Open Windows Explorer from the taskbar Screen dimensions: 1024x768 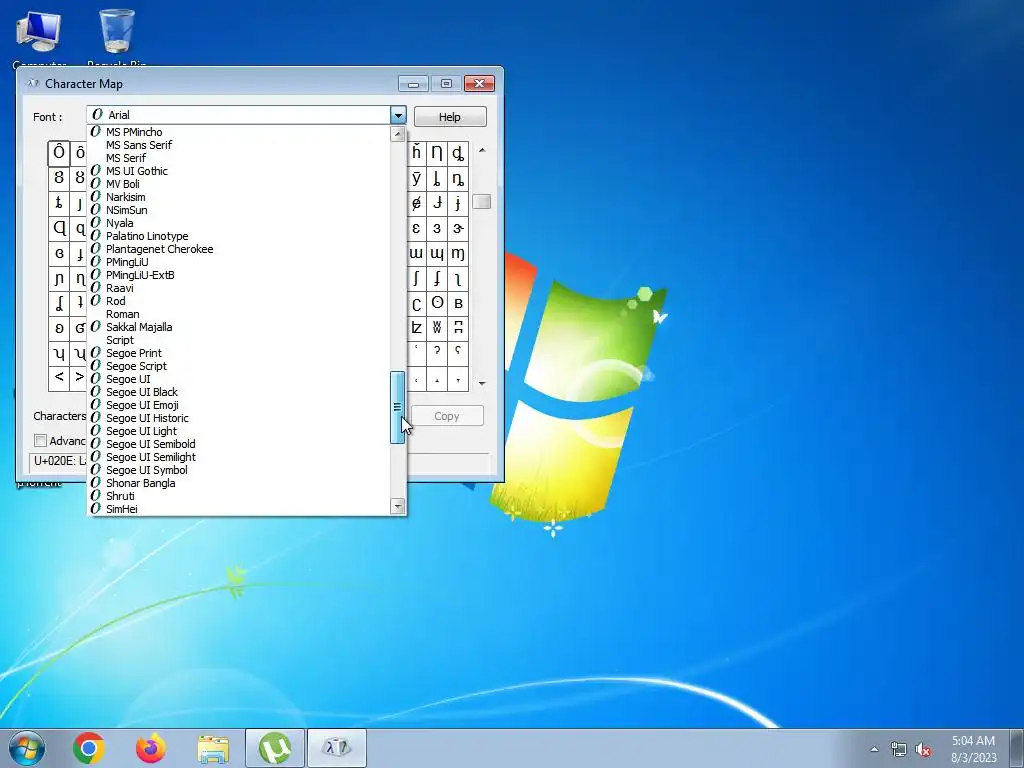(x=213, y=748)
